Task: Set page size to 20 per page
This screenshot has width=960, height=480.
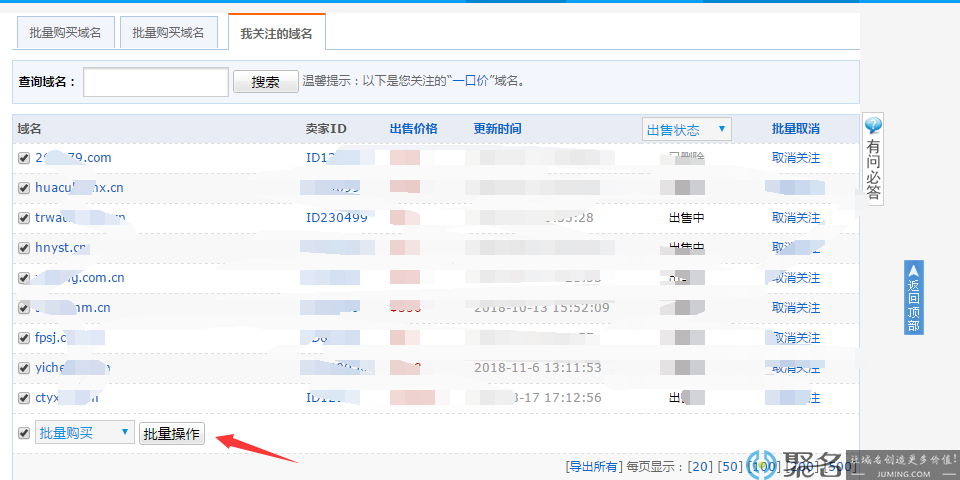Action: [700, 466]
